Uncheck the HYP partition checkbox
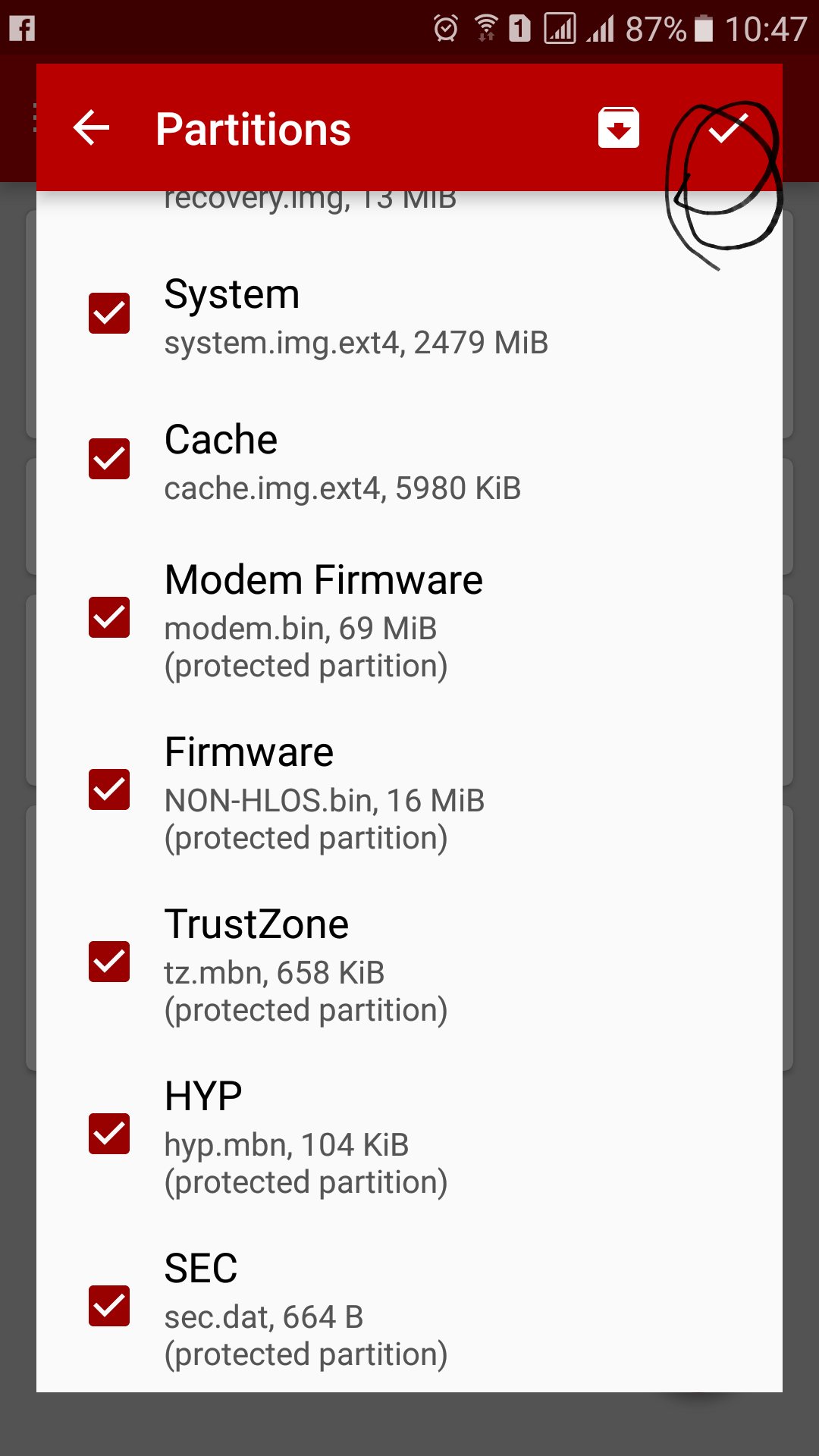Image resolution: width=819 pixels, height=1456 pixels. click(x=109, y=1134)
